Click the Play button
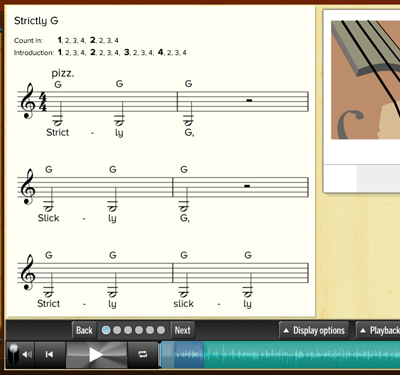This screenshot has width=400, height=375. click(x=96, y=354)
